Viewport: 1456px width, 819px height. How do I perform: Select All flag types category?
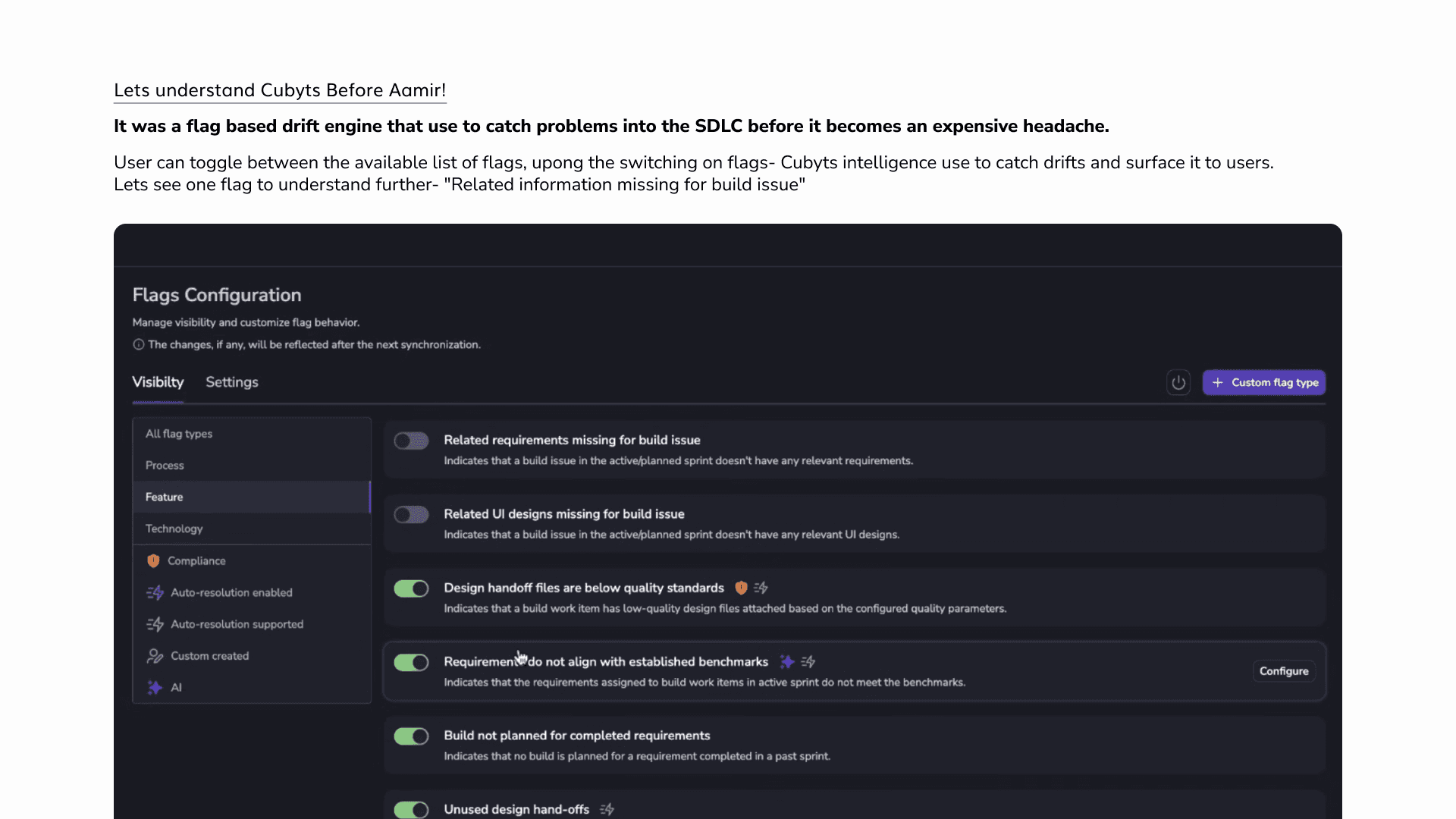(x=252, y=434)
